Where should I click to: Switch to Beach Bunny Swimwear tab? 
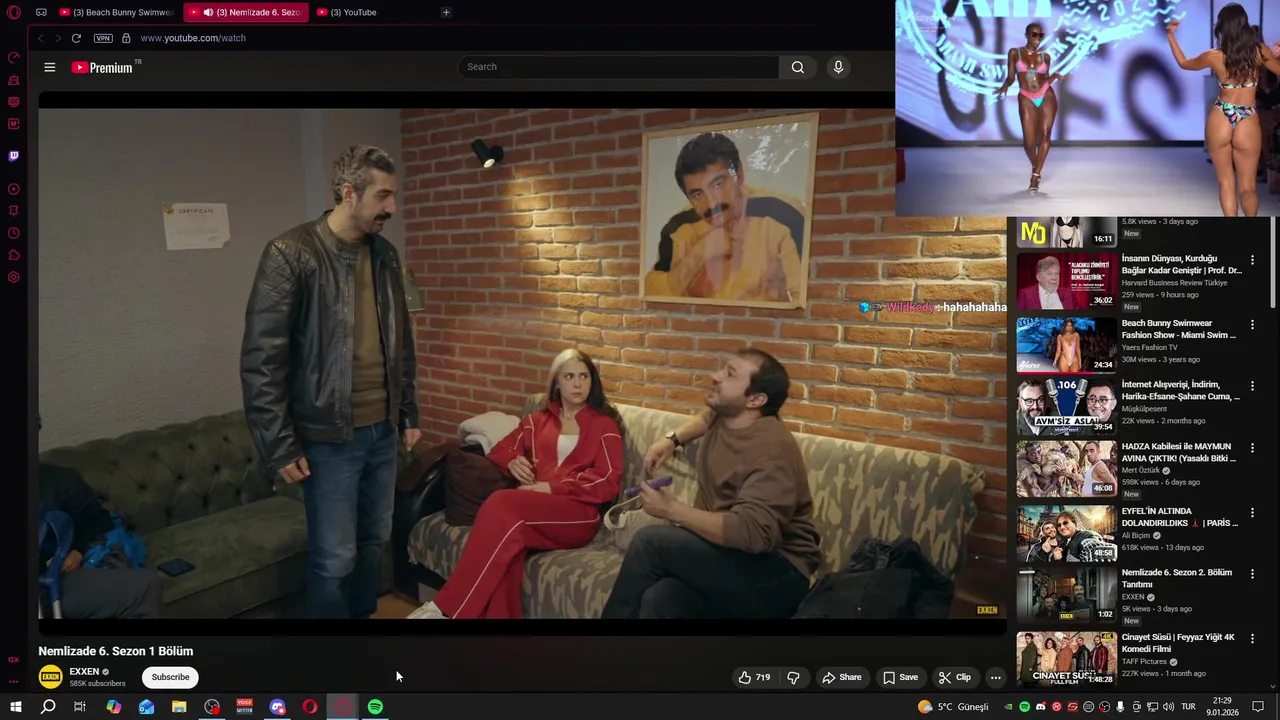click(x=117, y=12)
